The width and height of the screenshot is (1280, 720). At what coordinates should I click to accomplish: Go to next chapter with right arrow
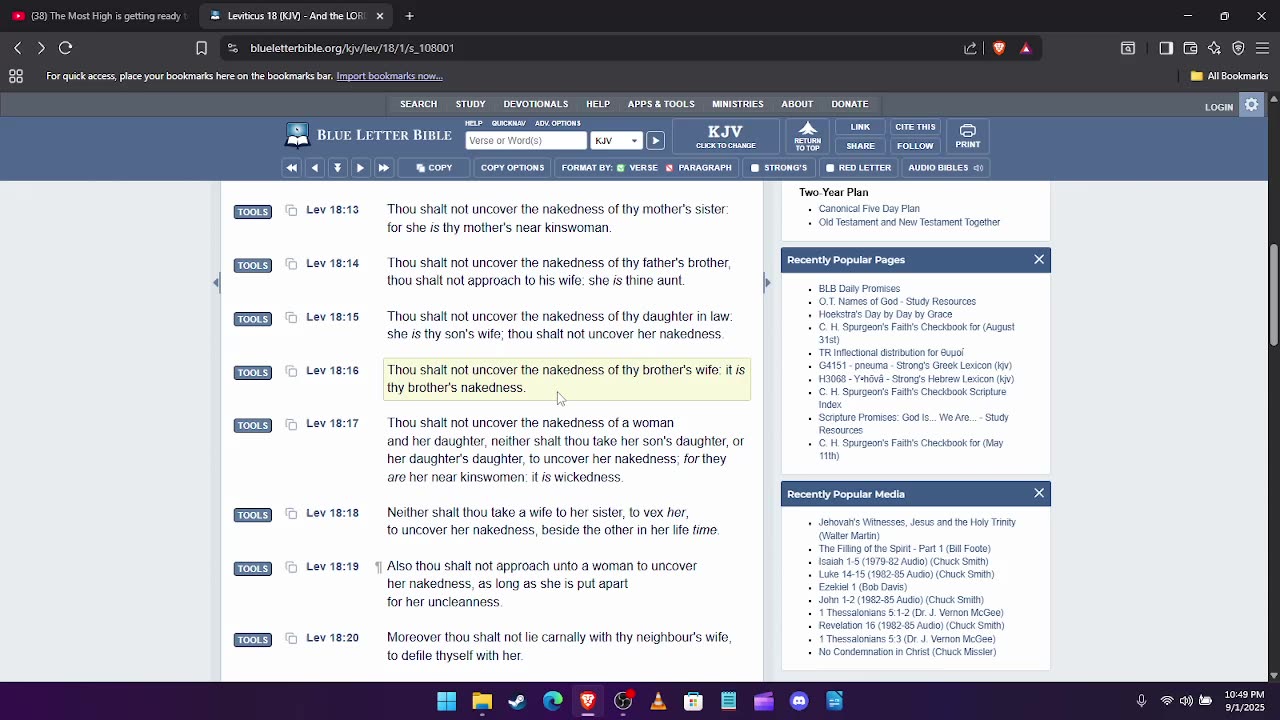360,168
